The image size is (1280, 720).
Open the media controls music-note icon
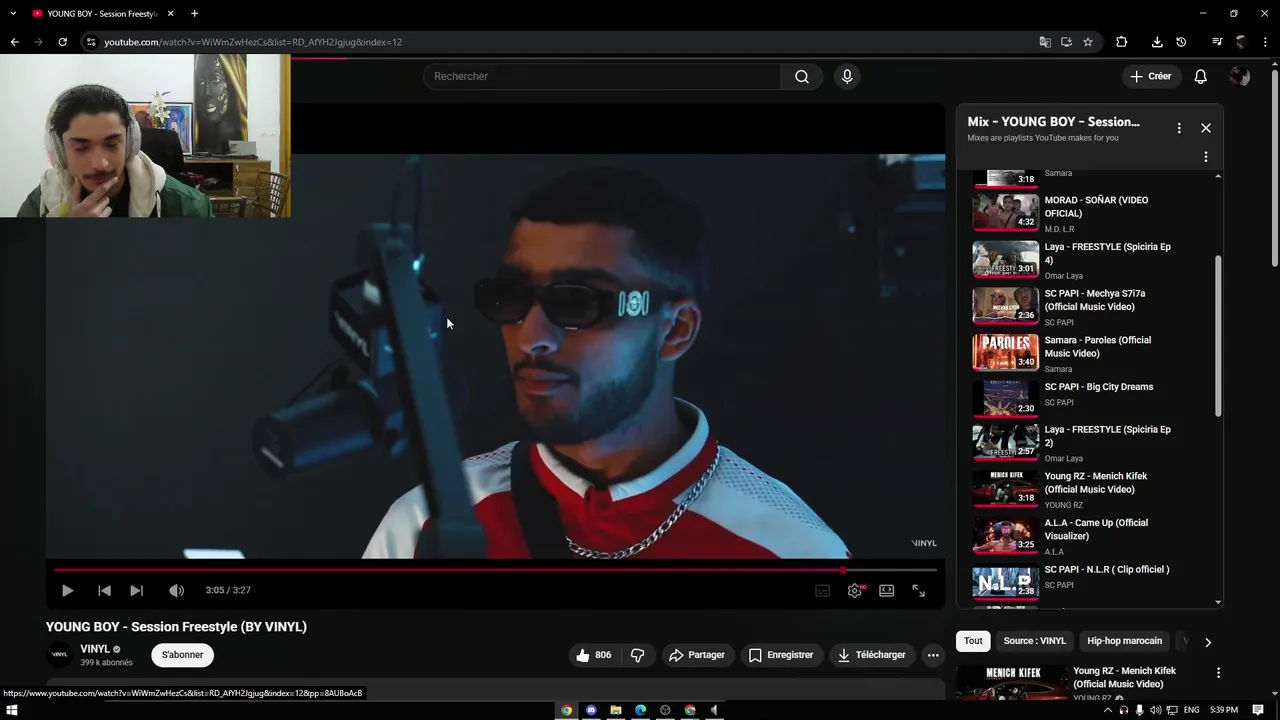[x=1217, y=42]
